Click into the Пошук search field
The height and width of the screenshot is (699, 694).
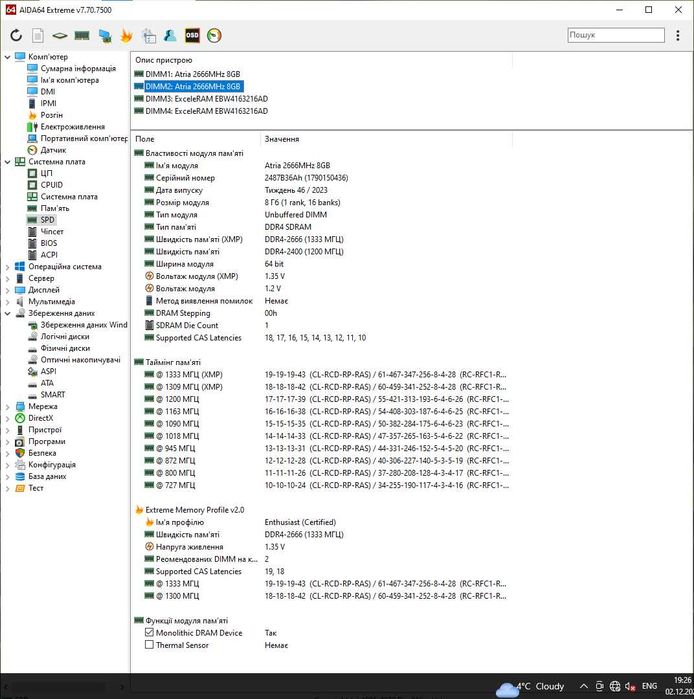(x=616, y=35)
